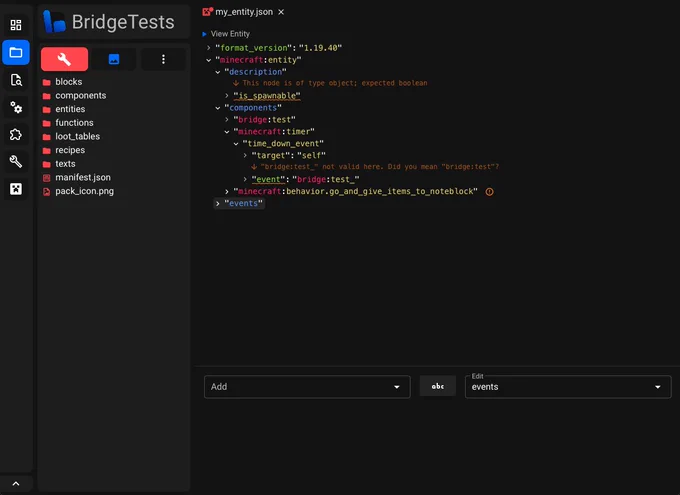Viewport: 680px width, 495px height.
Task: Click the View Entity play arrow
Action: point(204,34)
